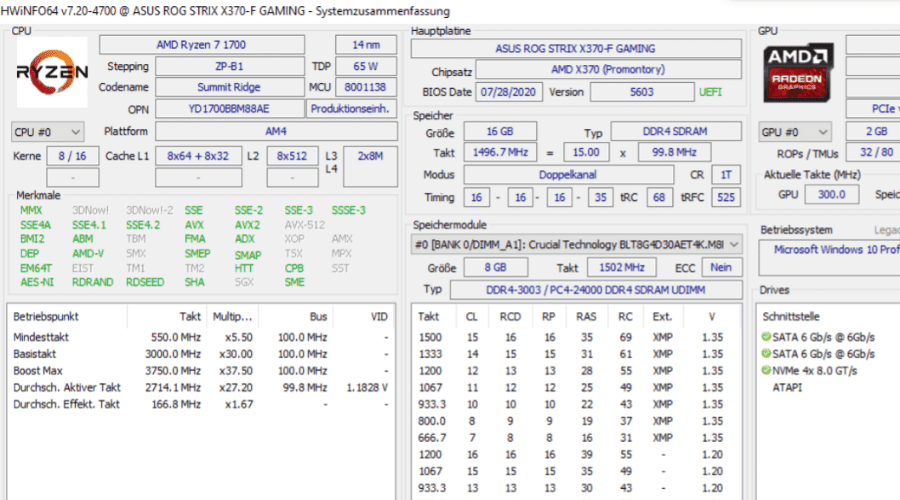The image size is (900, 500).
Task: Click the AMD Ryzen 7 1700 name field
Action: [201, 45]
